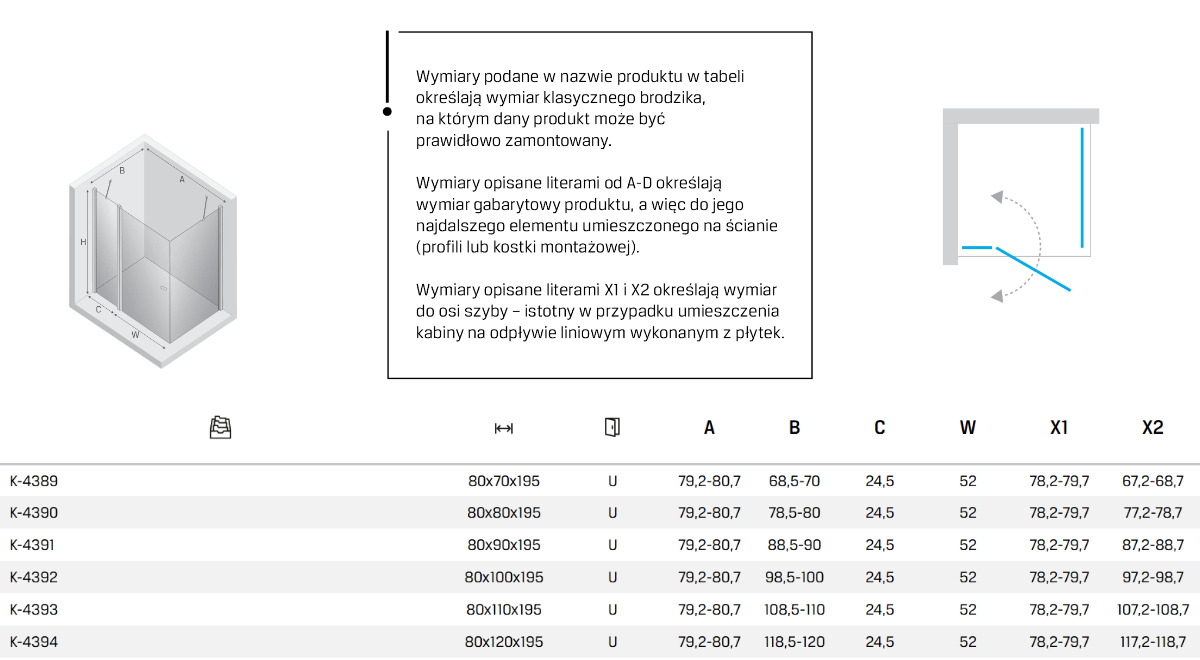The height and width of the screenshot is (660, 1200).
Task: Click the door type icon in header
Action: tap(612, 428)
